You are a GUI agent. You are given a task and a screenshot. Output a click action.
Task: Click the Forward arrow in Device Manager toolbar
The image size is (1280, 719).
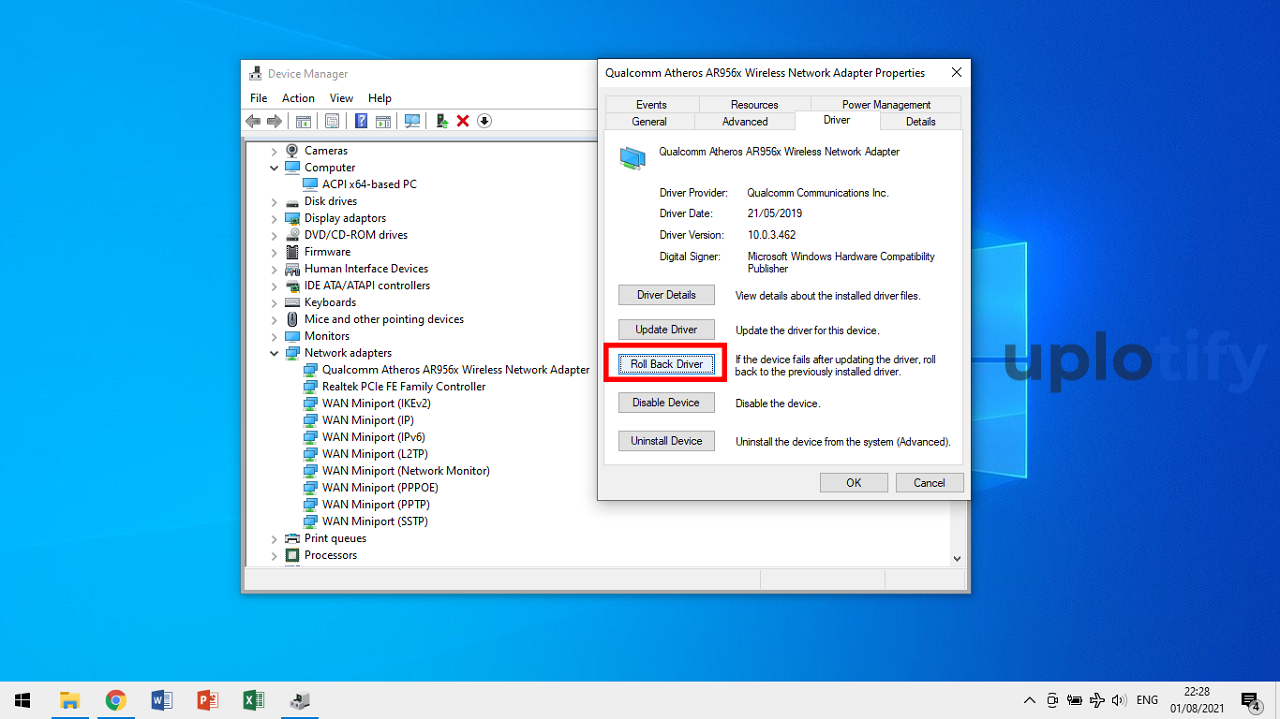274,121
